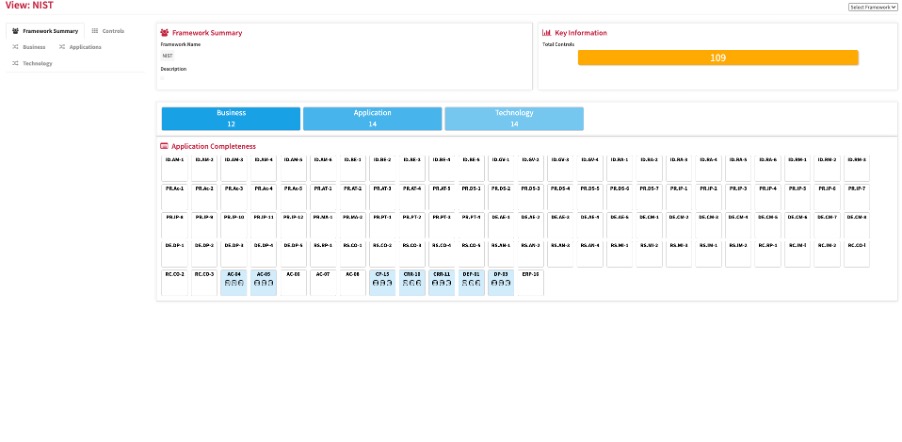Open the PR.IP-5 control tile
This screenshot has height=442, width=902.
[797, 197]
